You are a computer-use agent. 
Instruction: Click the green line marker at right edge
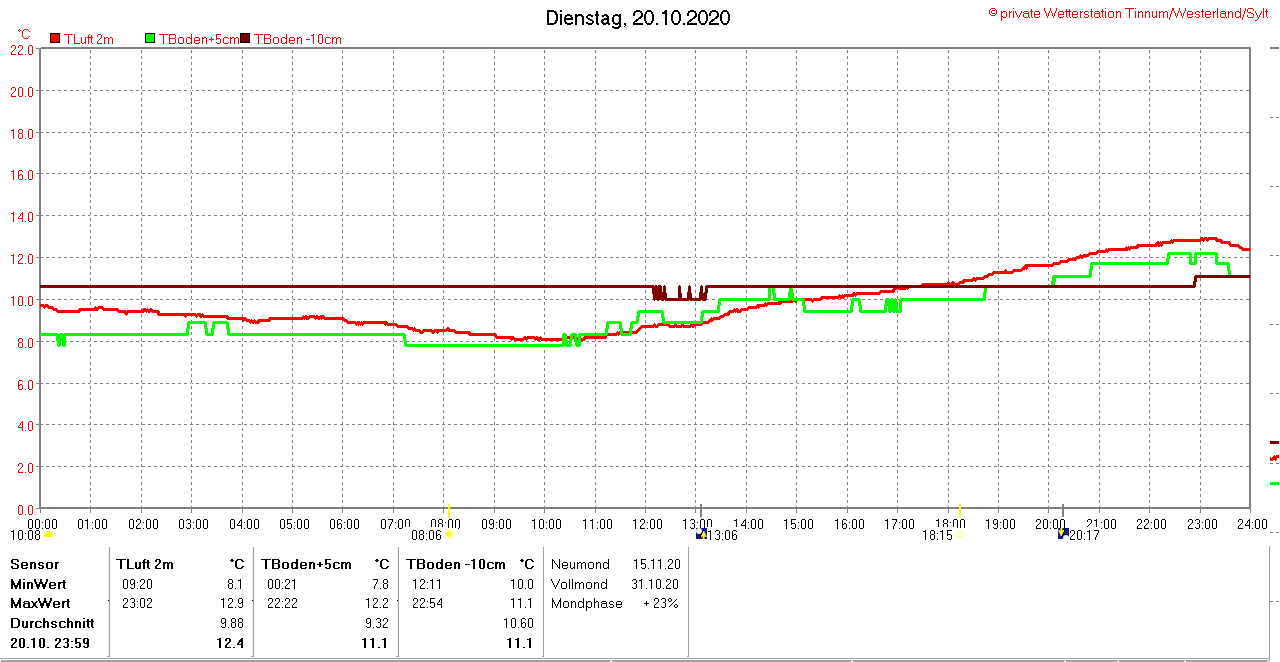click(x=1274, y=483)
